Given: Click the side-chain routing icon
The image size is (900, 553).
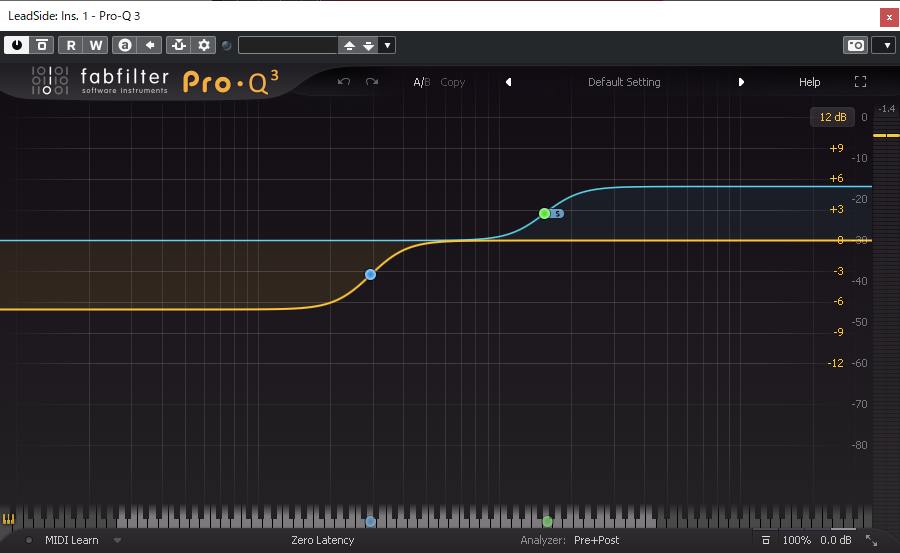Looking at the screenshot, I should pyautogui.click(x=179, y=45).
